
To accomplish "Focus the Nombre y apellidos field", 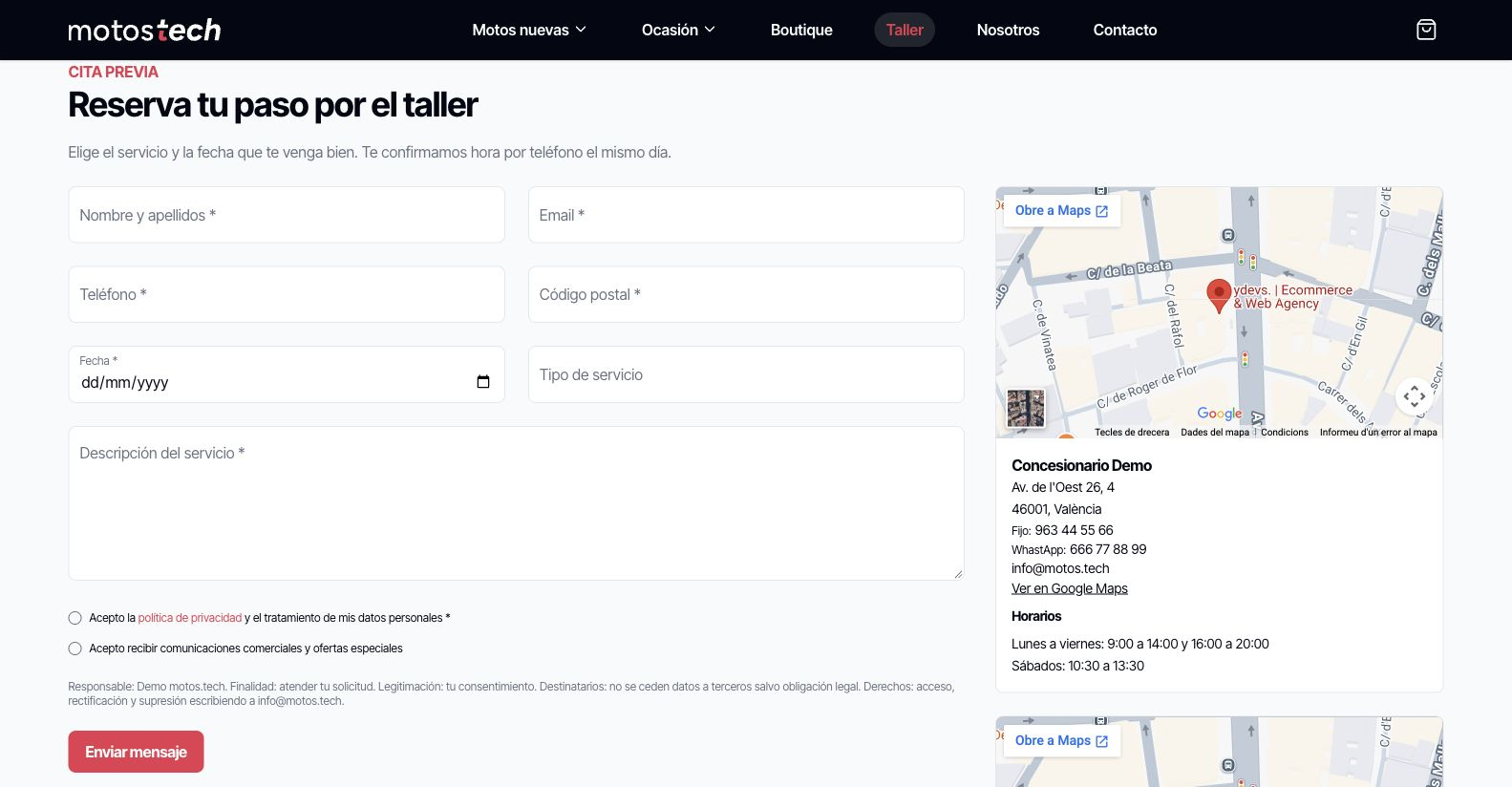I will click(287, 215).
